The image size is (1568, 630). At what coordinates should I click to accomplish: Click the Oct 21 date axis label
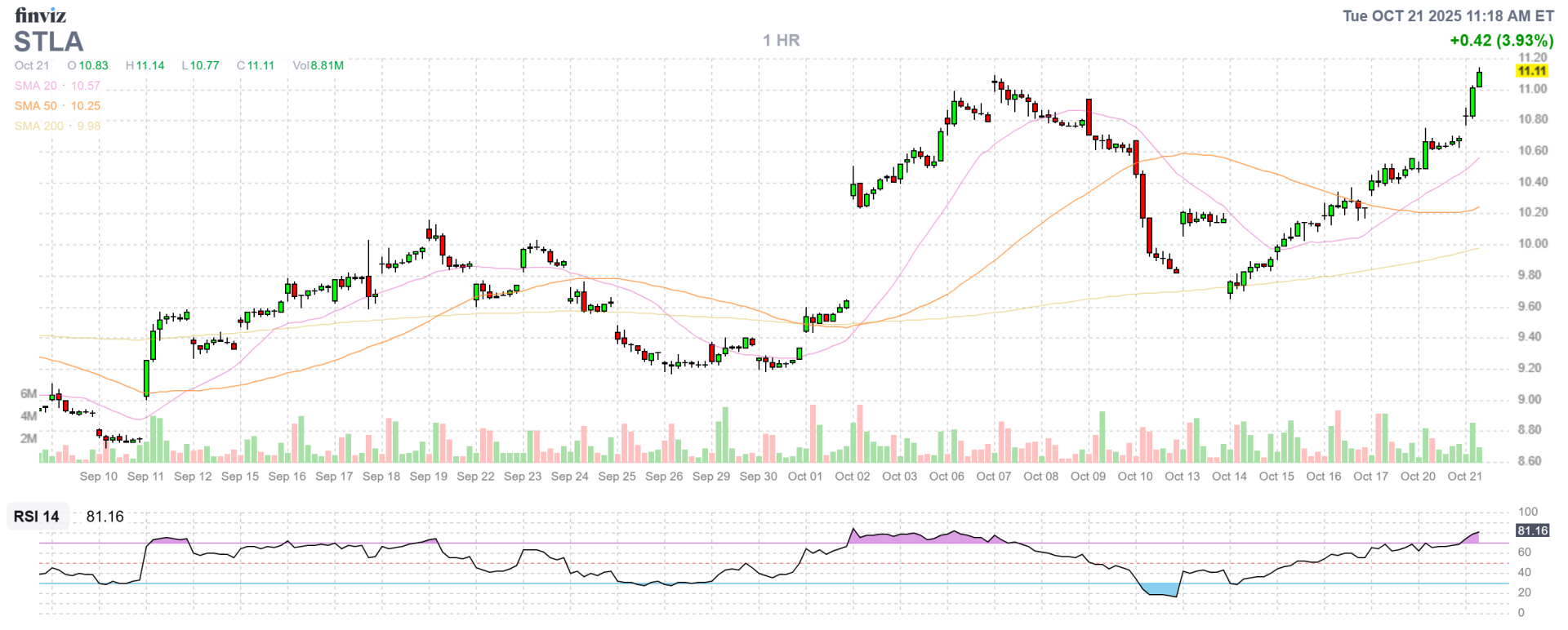1464,477
